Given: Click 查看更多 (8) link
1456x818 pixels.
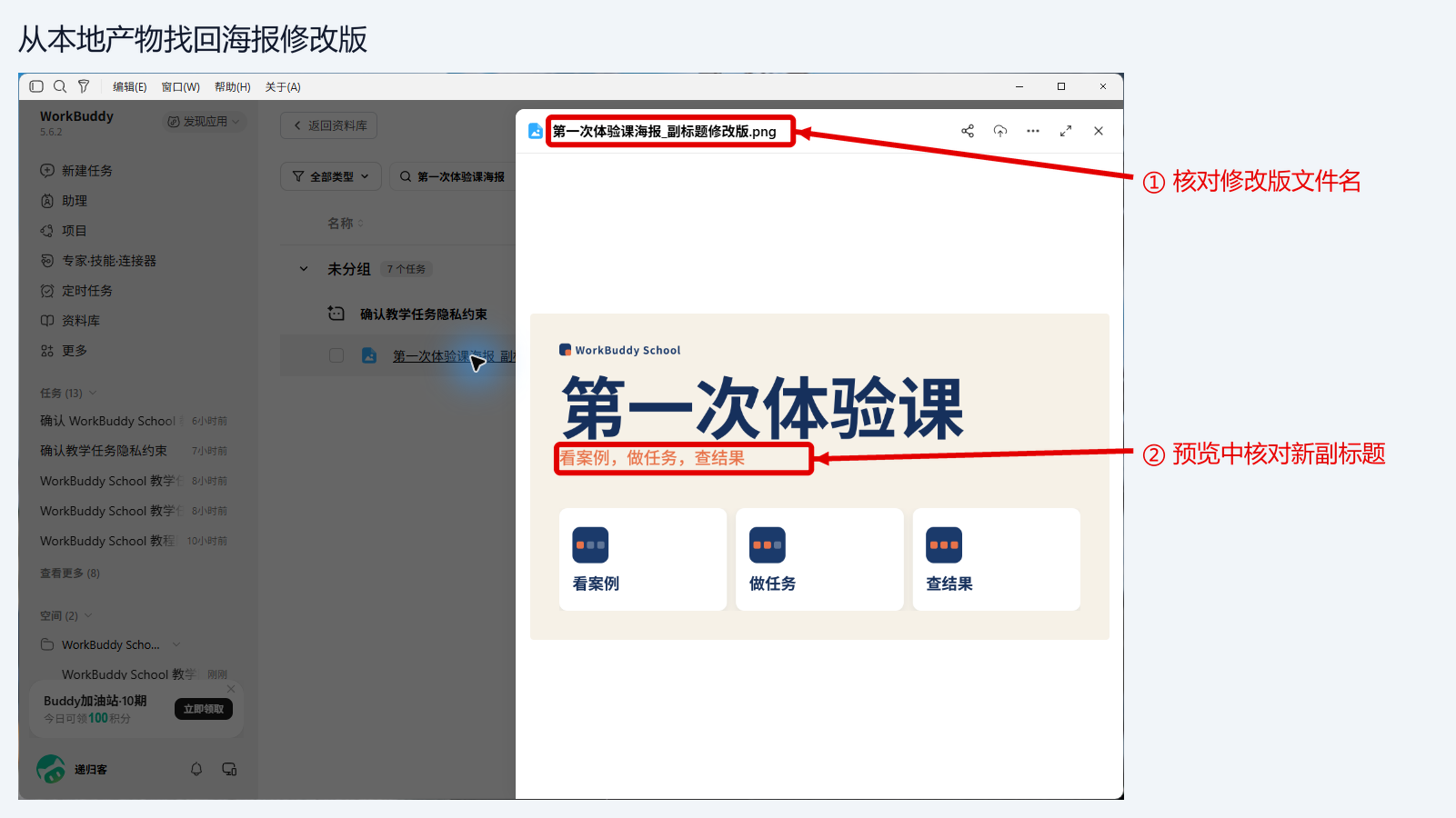Looking at the screenshot, I should (70, 574).
